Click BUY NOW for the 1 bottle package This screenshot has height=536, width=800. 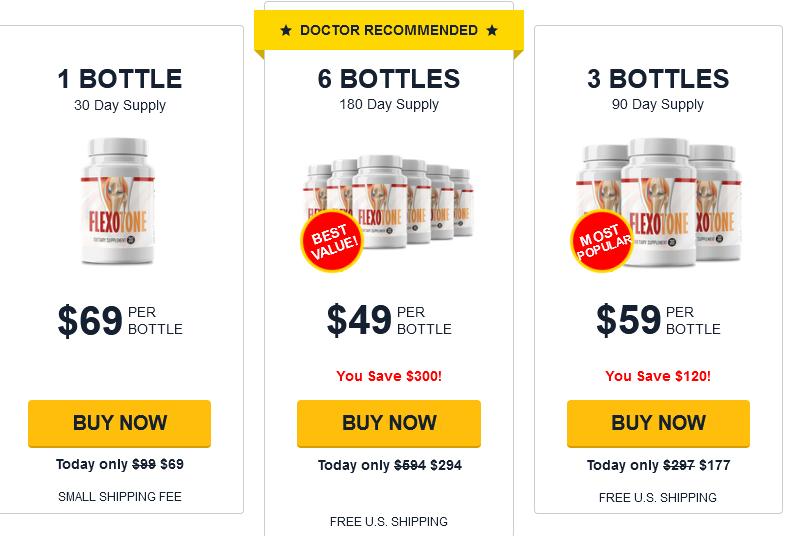[x=119, y=423]
